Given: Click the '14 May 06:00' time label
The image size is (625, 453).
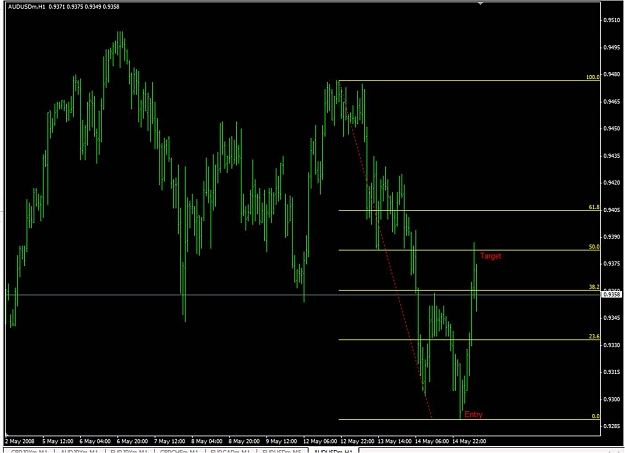Looking at the screenshot, I should (x=432, y=441).
